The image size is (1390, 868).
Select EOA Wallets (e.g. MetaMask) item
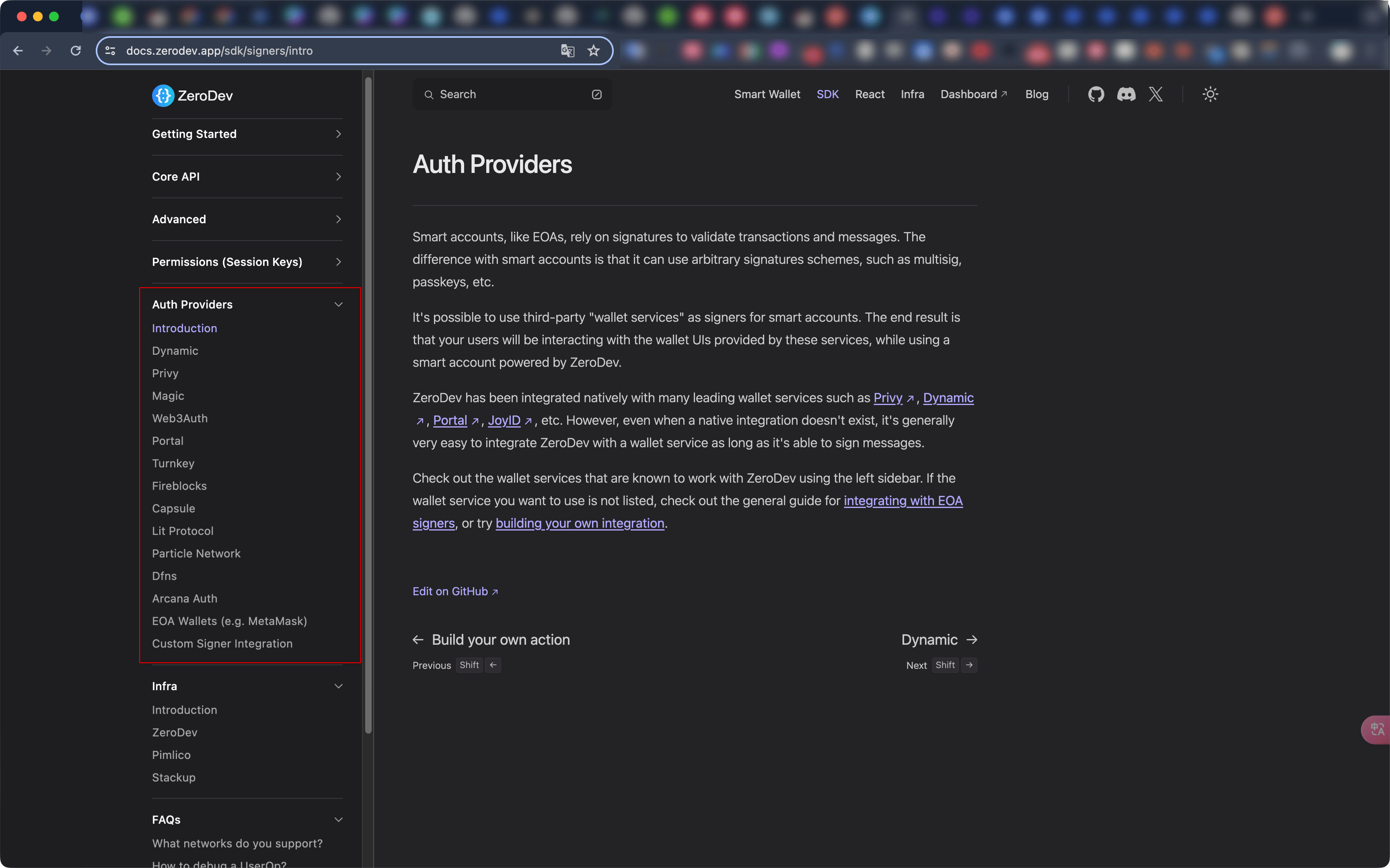pos(230,621)
